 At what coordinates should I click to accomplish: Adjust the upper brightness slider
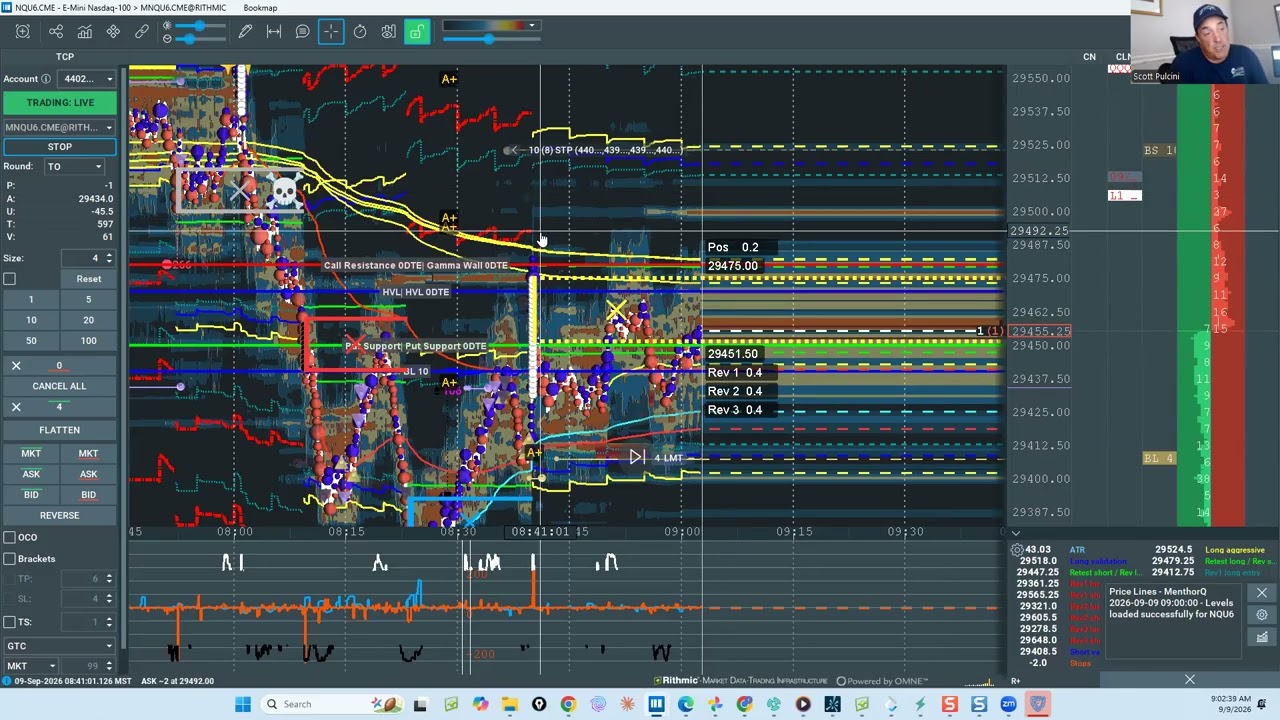tap(200, 26)
